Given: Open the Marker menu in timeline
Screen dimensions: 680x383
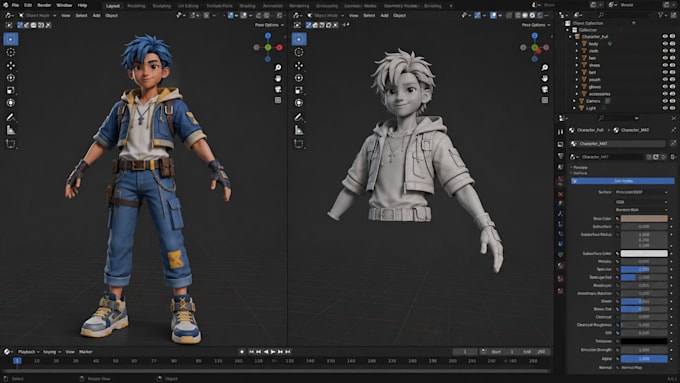Looking at the screenshot, I should tap(85, 352).
